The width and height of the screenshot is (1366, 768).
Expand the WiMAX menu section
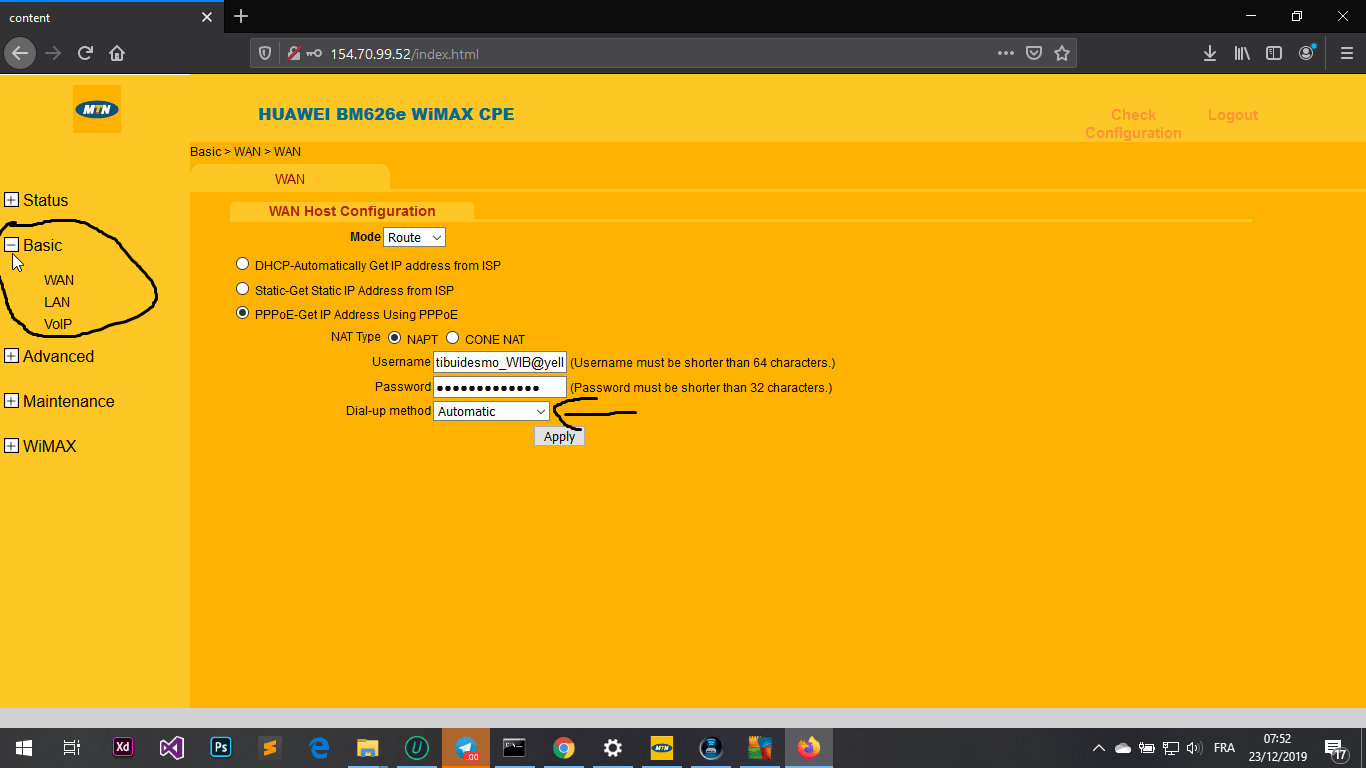[x=12, y=446]
